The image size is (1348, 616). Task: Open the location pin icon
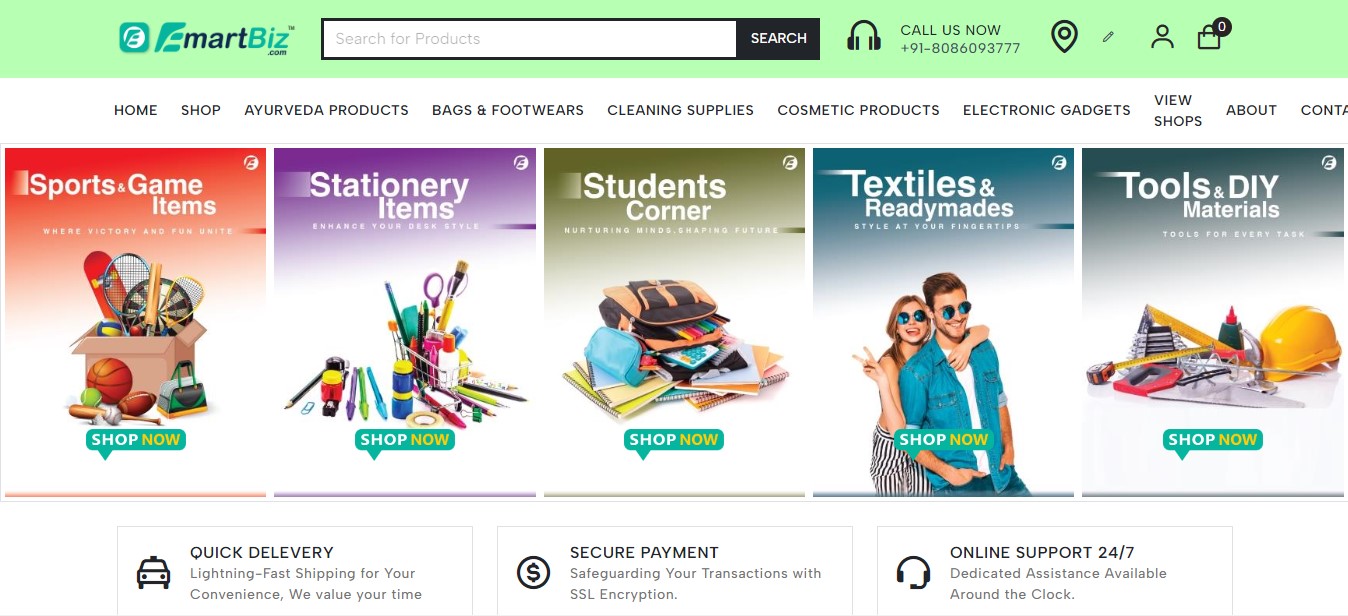tap(1064, 38)
